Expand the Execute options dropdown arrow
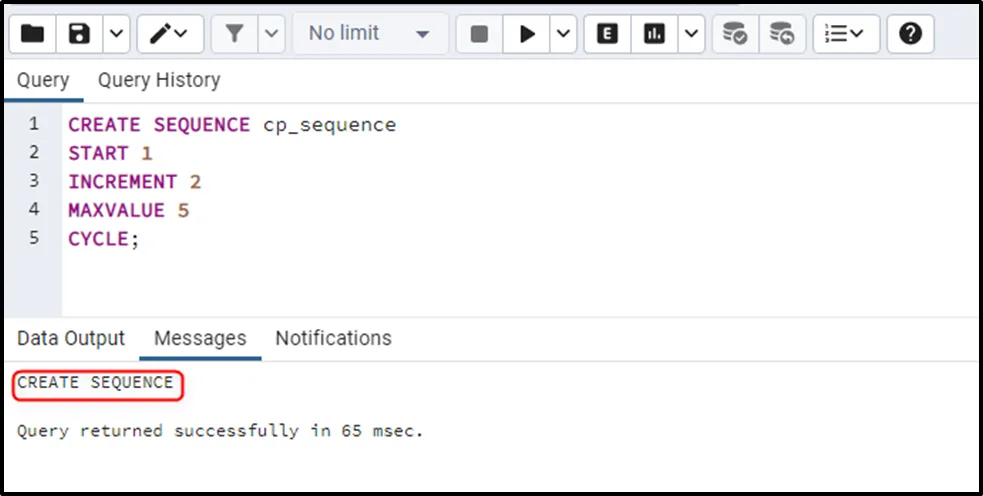The width and height of the screenshot is (983, 496). (564, 34)
